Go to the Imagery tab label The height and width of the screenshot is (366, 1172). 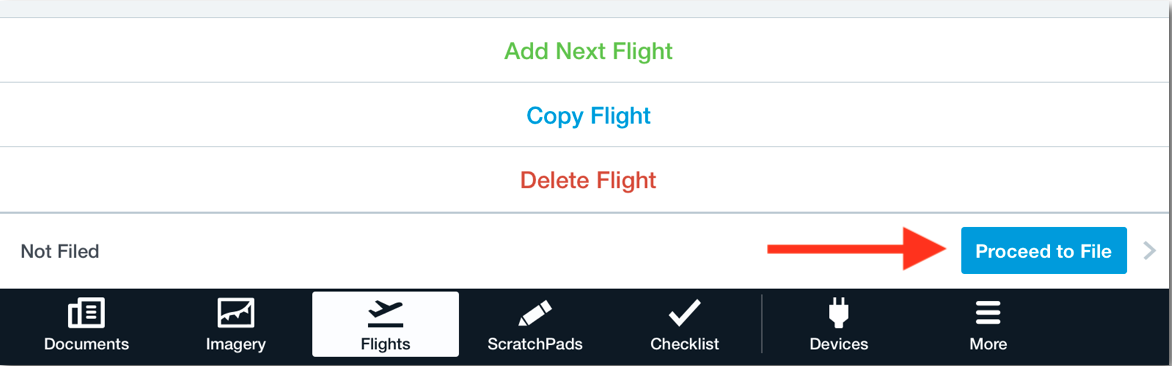[x=235, y=344]
